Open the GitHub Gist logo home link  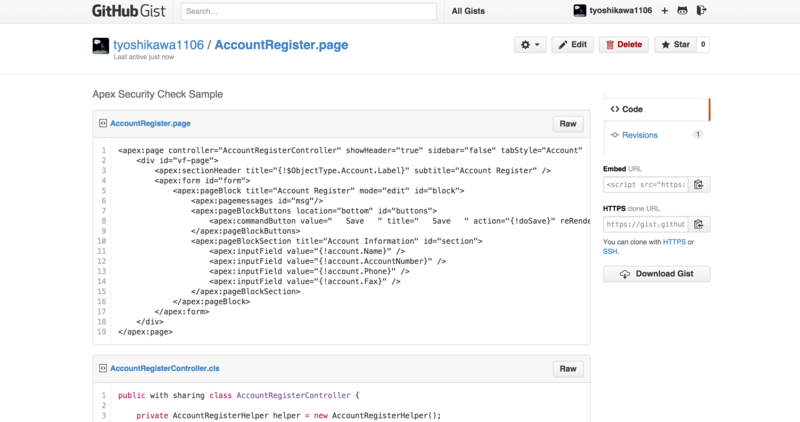pos(129,11)
